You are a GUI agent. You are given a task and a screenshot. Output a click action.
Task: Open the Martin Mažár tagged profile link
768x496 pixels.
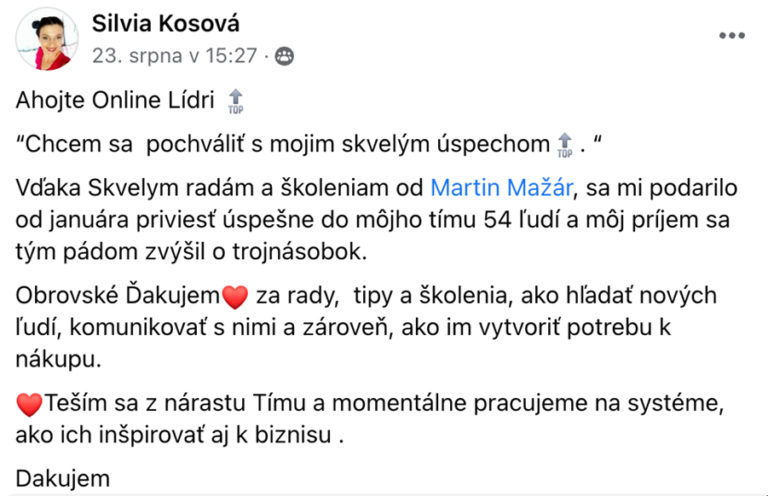(x=501, y=188)
